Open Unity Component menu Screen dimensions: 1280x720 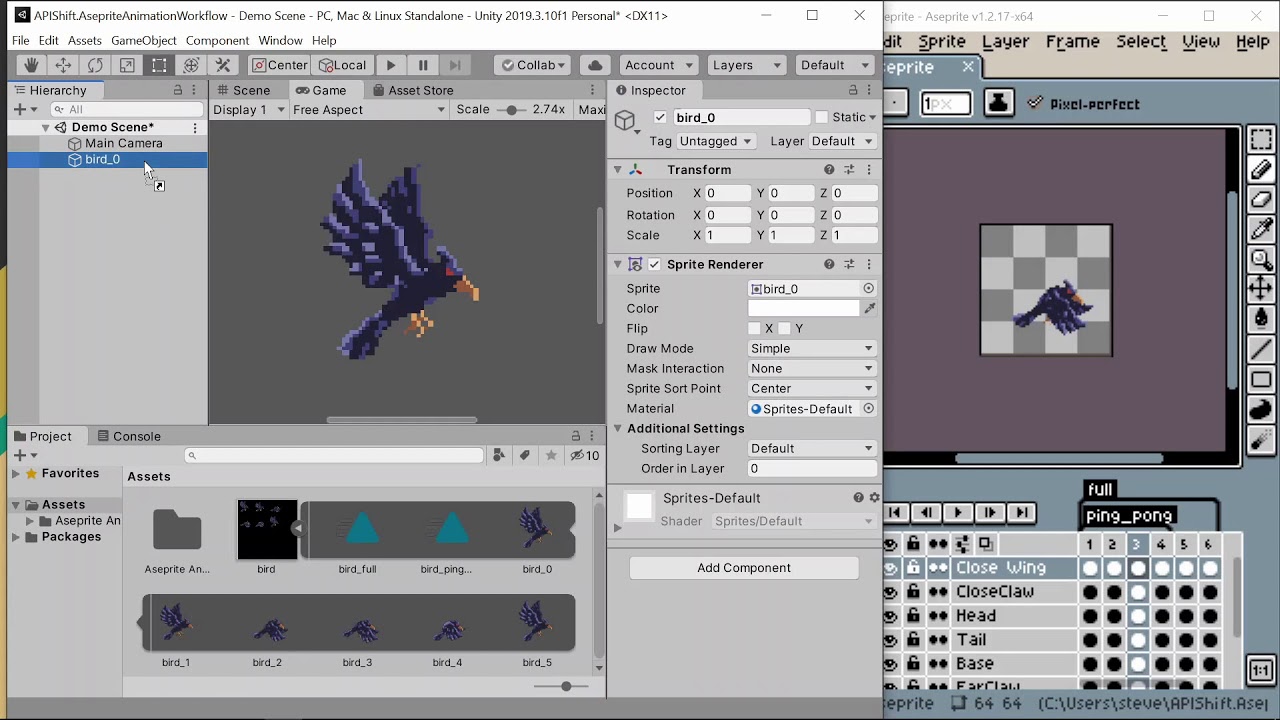tap(217, 40)
